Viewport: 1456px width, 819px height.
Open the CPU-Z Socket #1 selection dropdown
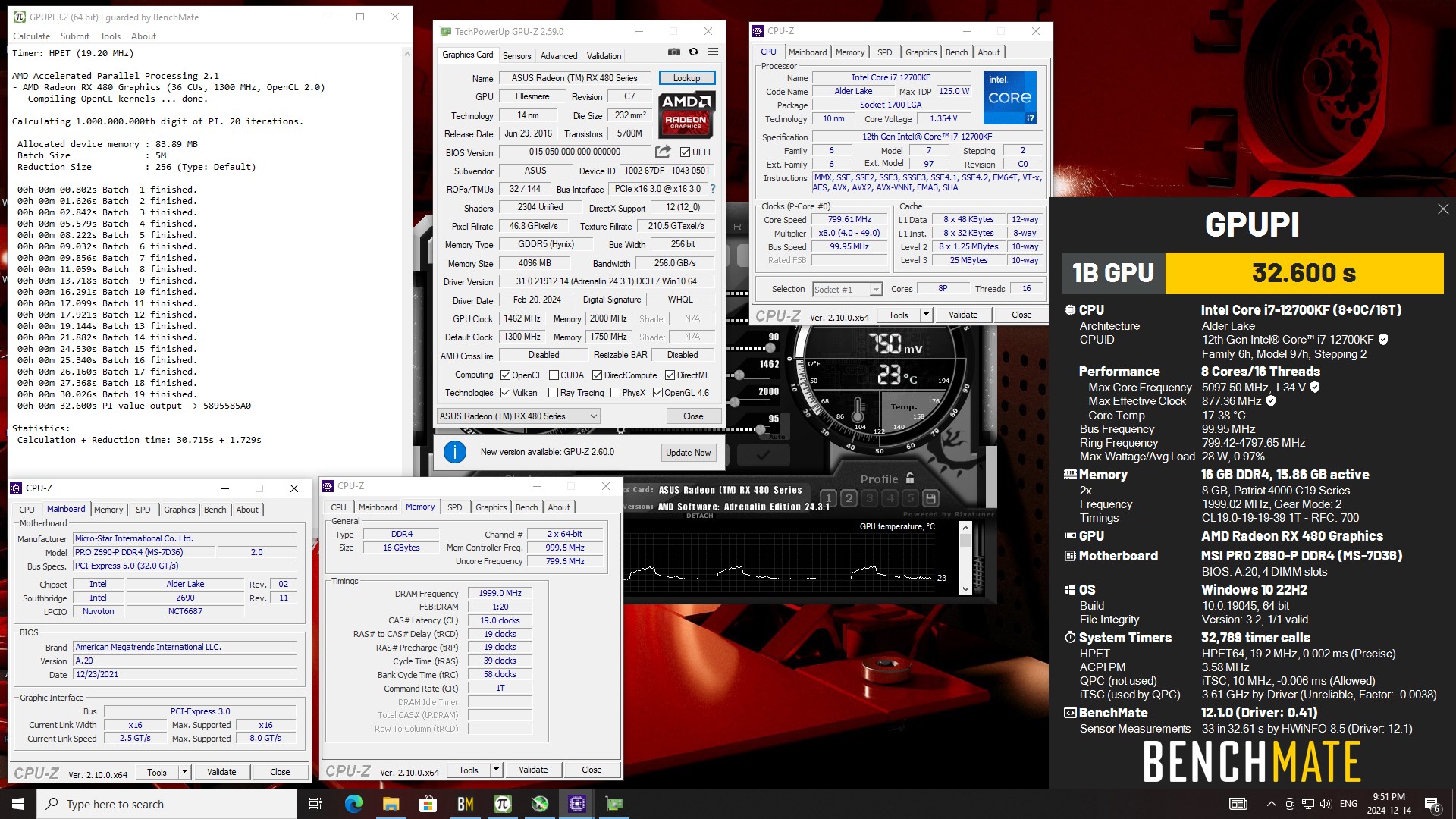(x=847, y=290)
